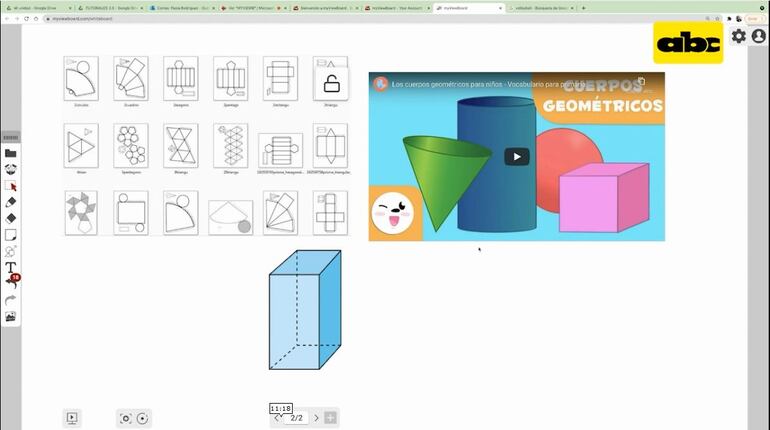Toggle the lock icon on net image
The height and width of the screenshot is (430, 770).
[x=332, y=83]
